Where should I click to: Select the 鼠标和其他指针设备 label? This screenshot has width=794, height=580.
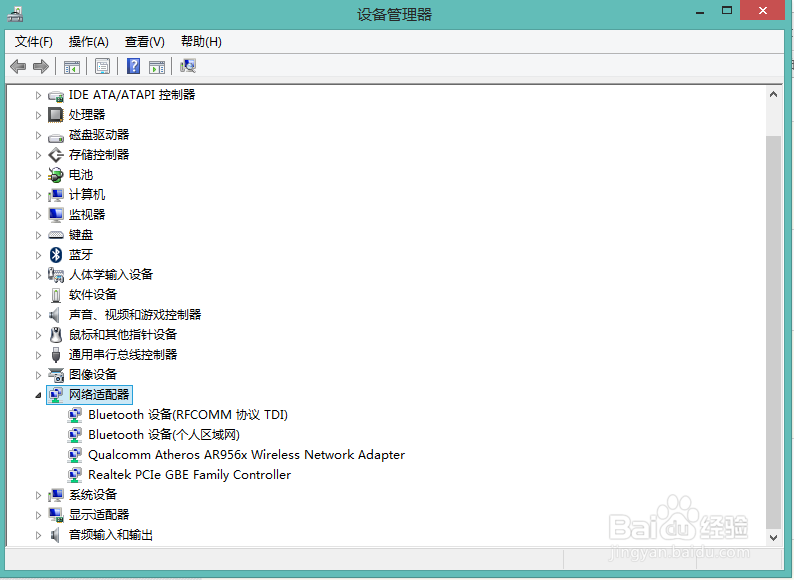tap(123, 334)
